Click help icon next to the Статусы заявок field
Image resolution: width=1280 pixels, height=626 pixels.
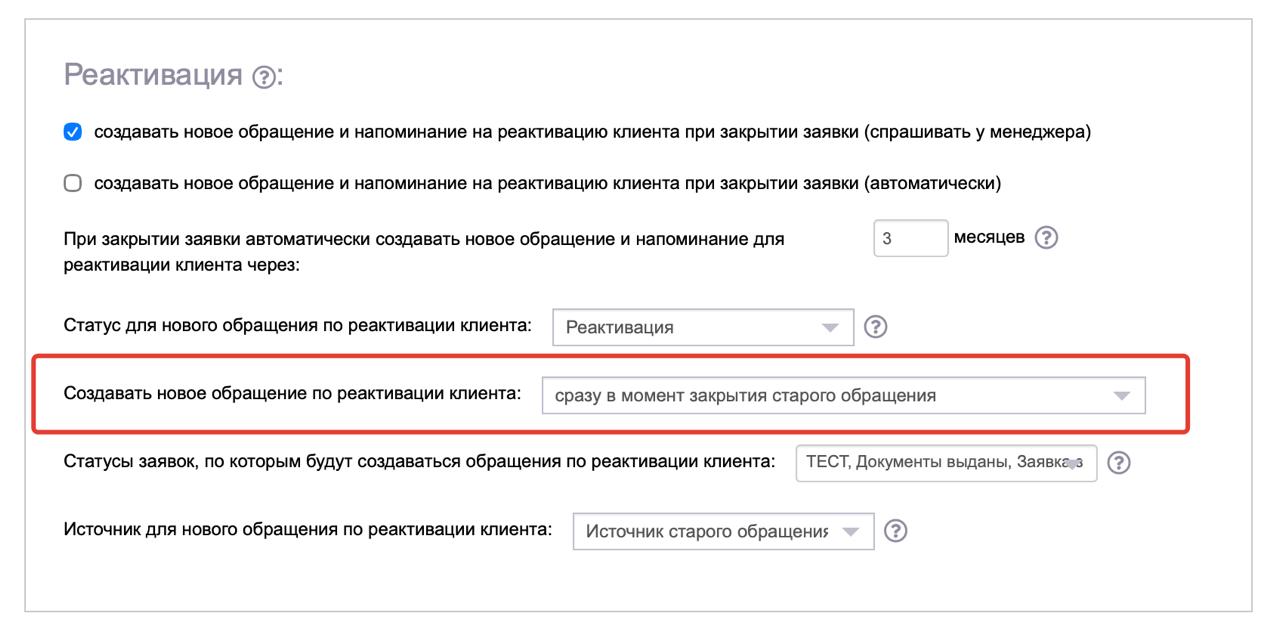(1120, 462)
